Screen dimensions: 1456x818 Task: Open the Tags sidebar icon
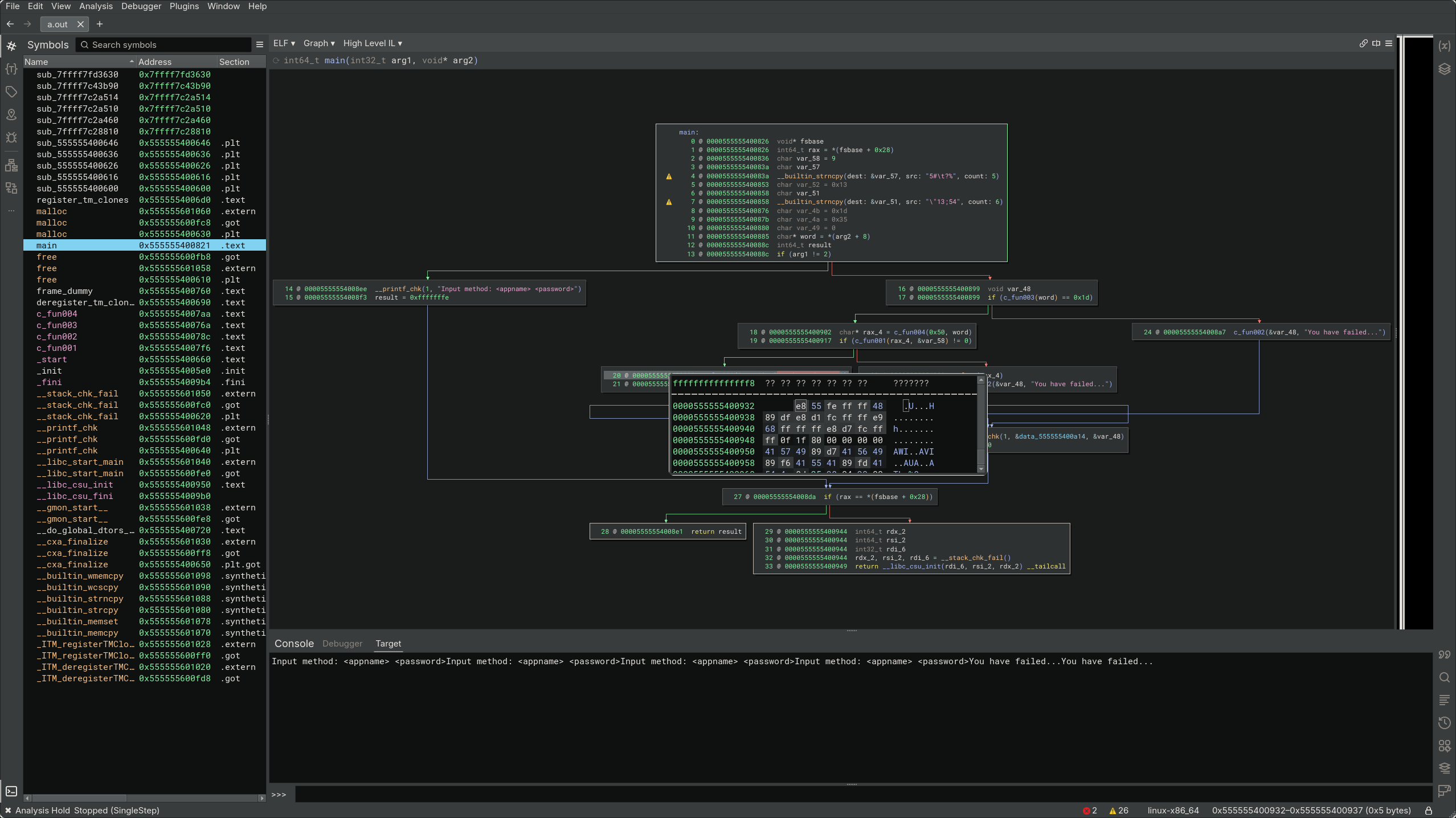[11, 92]
